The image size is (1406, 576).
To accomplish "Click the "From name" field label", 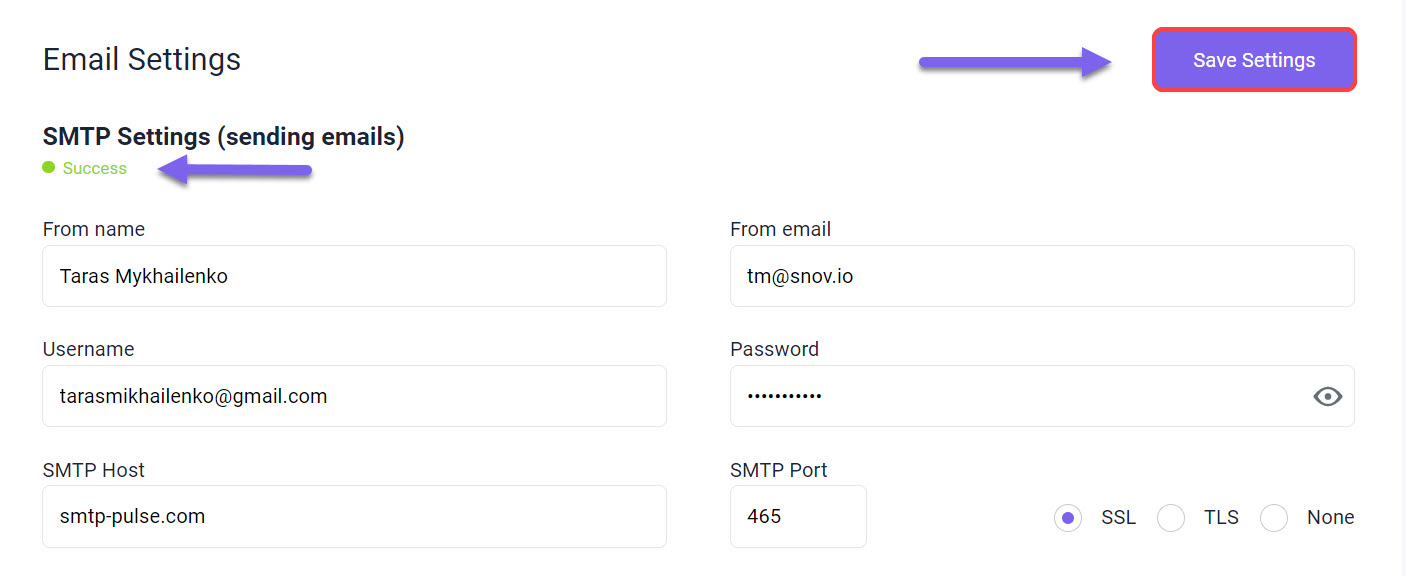I will (x=94, y=229).
